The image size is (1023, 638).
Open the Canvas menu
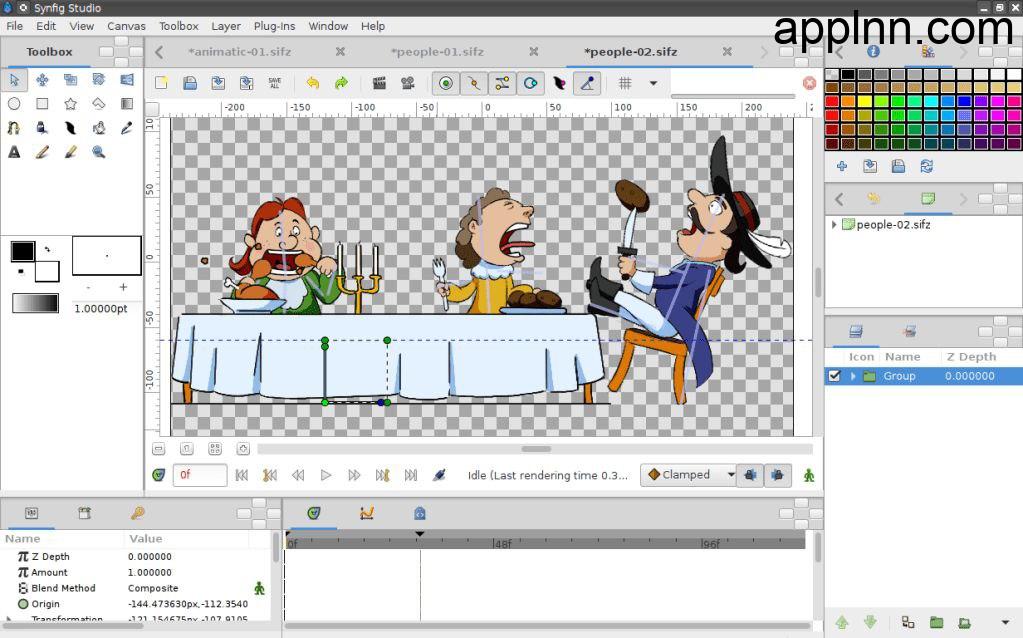[126, 26]
